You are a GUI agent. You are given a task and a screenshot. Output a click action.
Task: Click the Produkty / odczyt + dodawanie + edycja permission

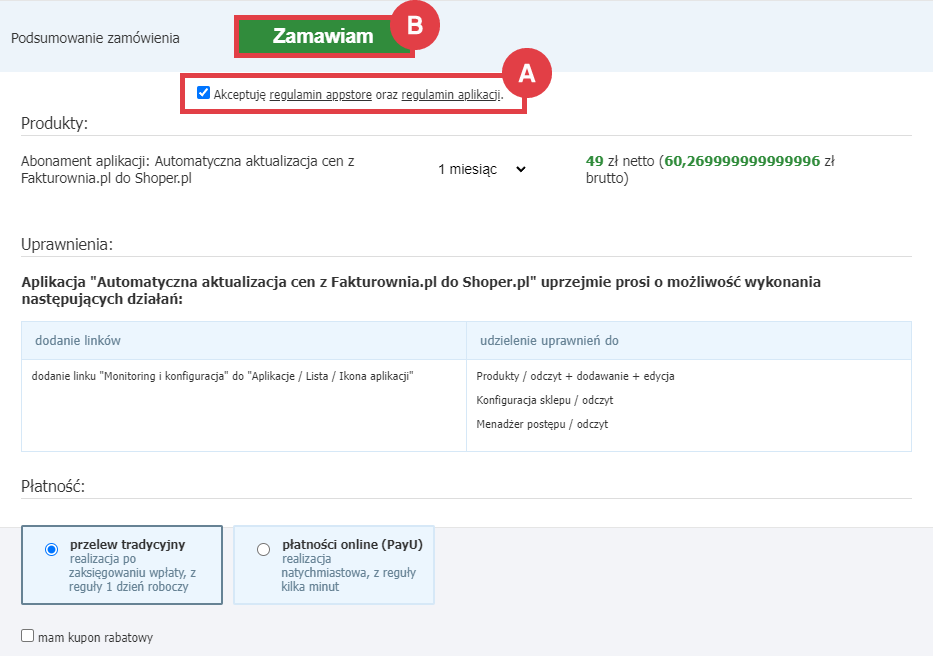(x=575, y=376)
